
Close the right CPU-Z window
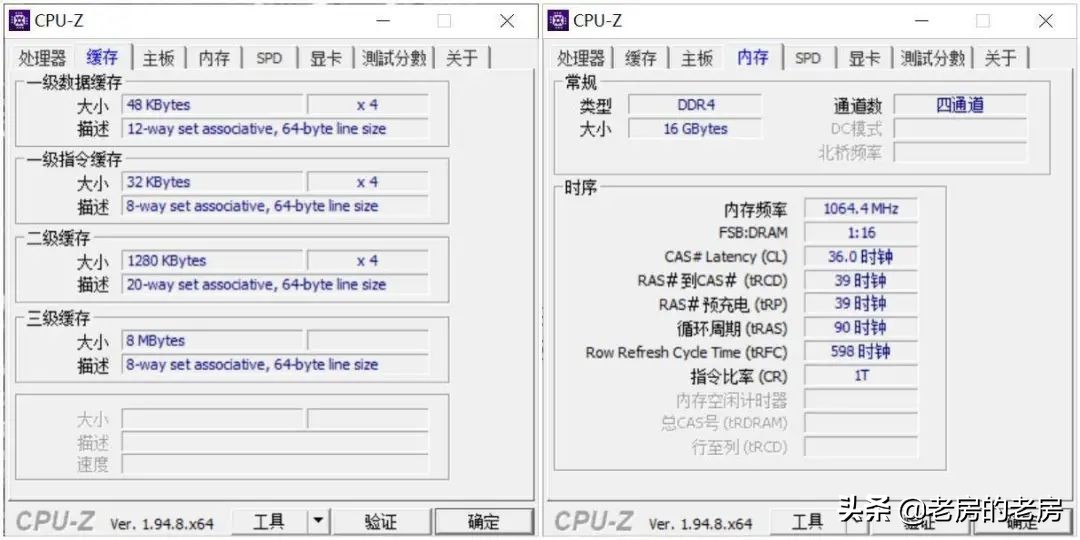coord(1046,21)
